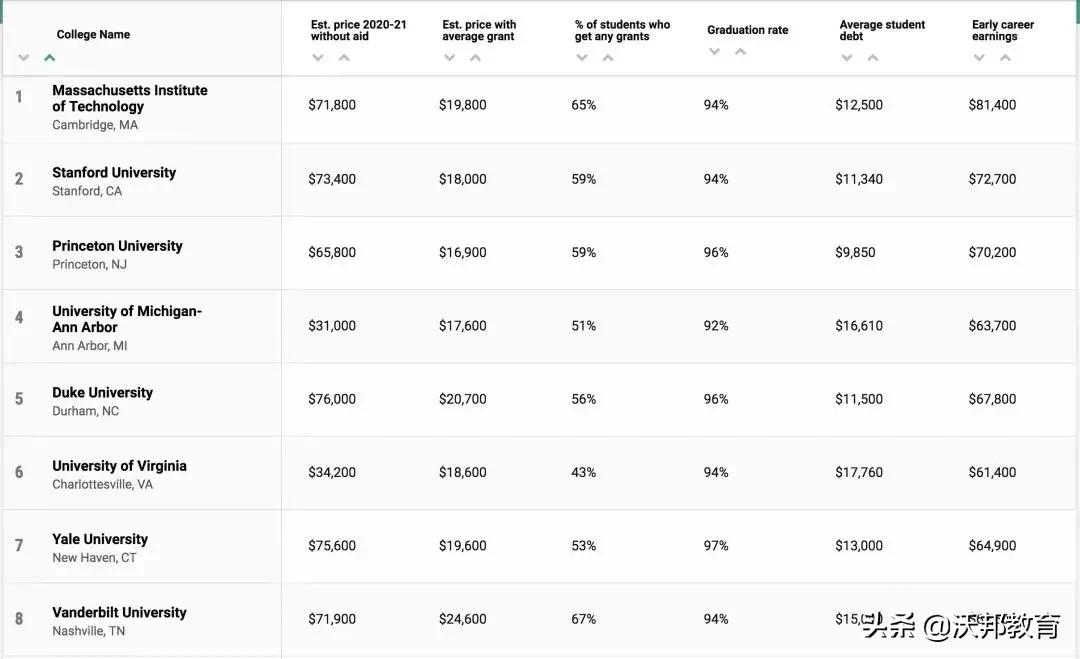Open Duke University entry
Screen dimensions: 1080x659
(102, 393)
